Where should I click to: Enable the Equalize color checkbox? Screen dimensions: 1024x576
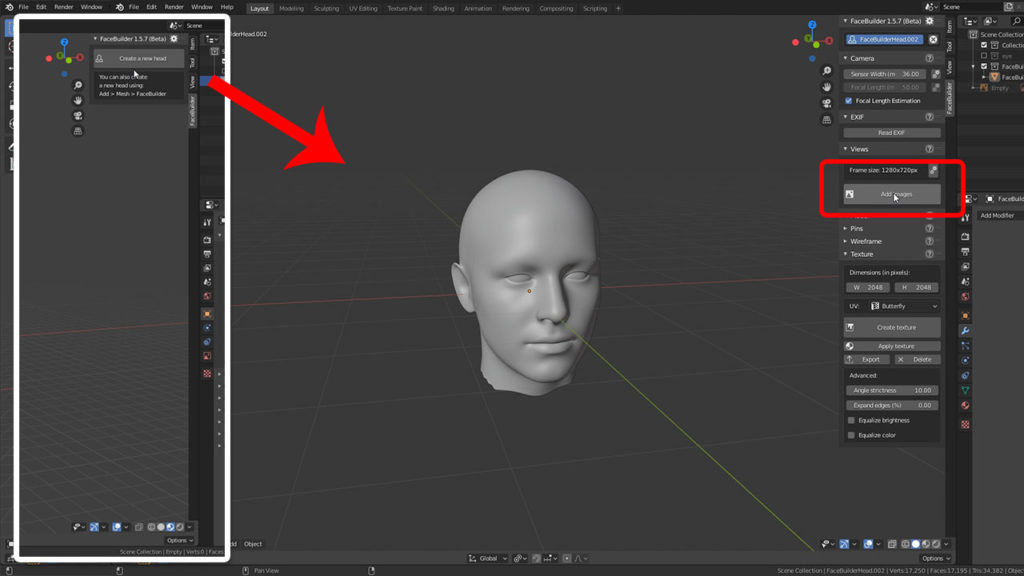click(x=852, y=434)
